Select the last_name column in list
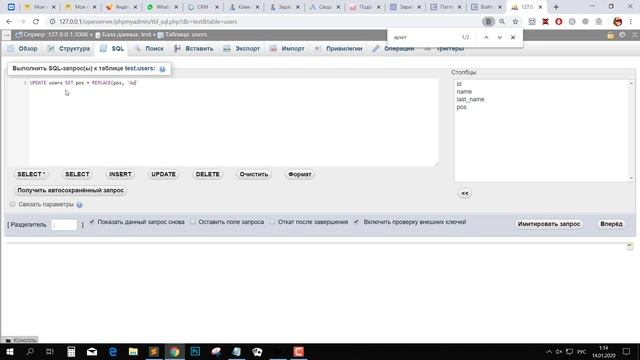Viewport: 640px width, 360px height. coord(470,99)
